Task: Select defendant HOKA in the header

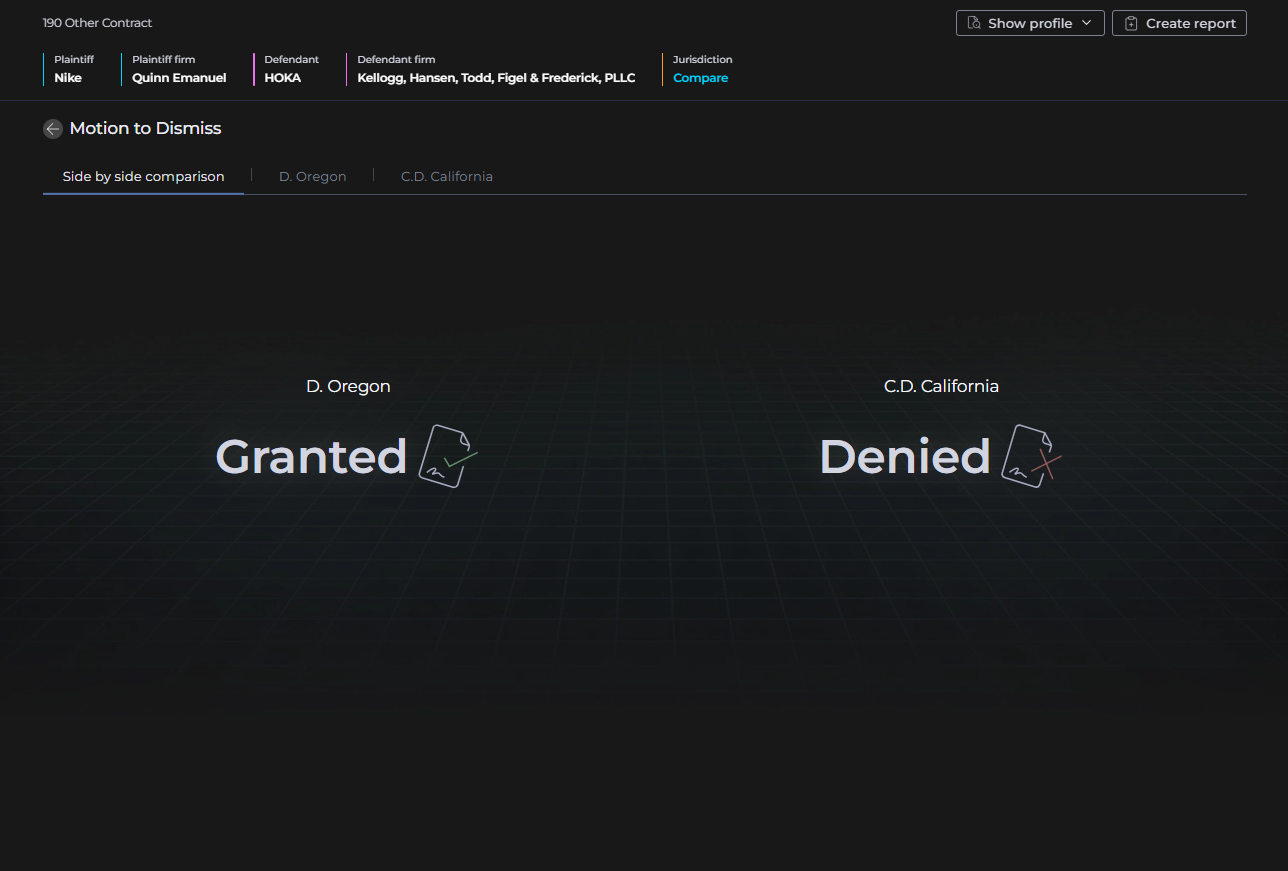Action: (x=282, y=78)
